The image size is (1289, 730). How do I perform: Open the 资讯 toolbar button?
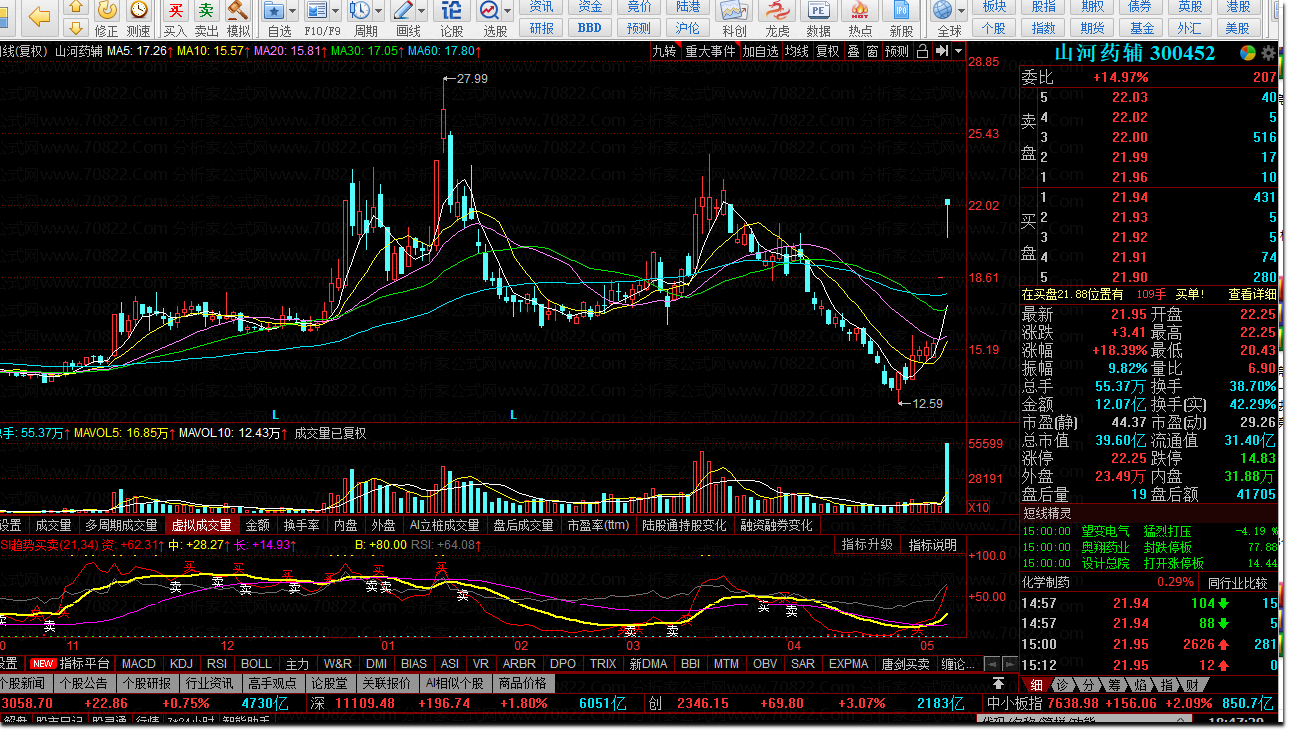tap(541, 7)
